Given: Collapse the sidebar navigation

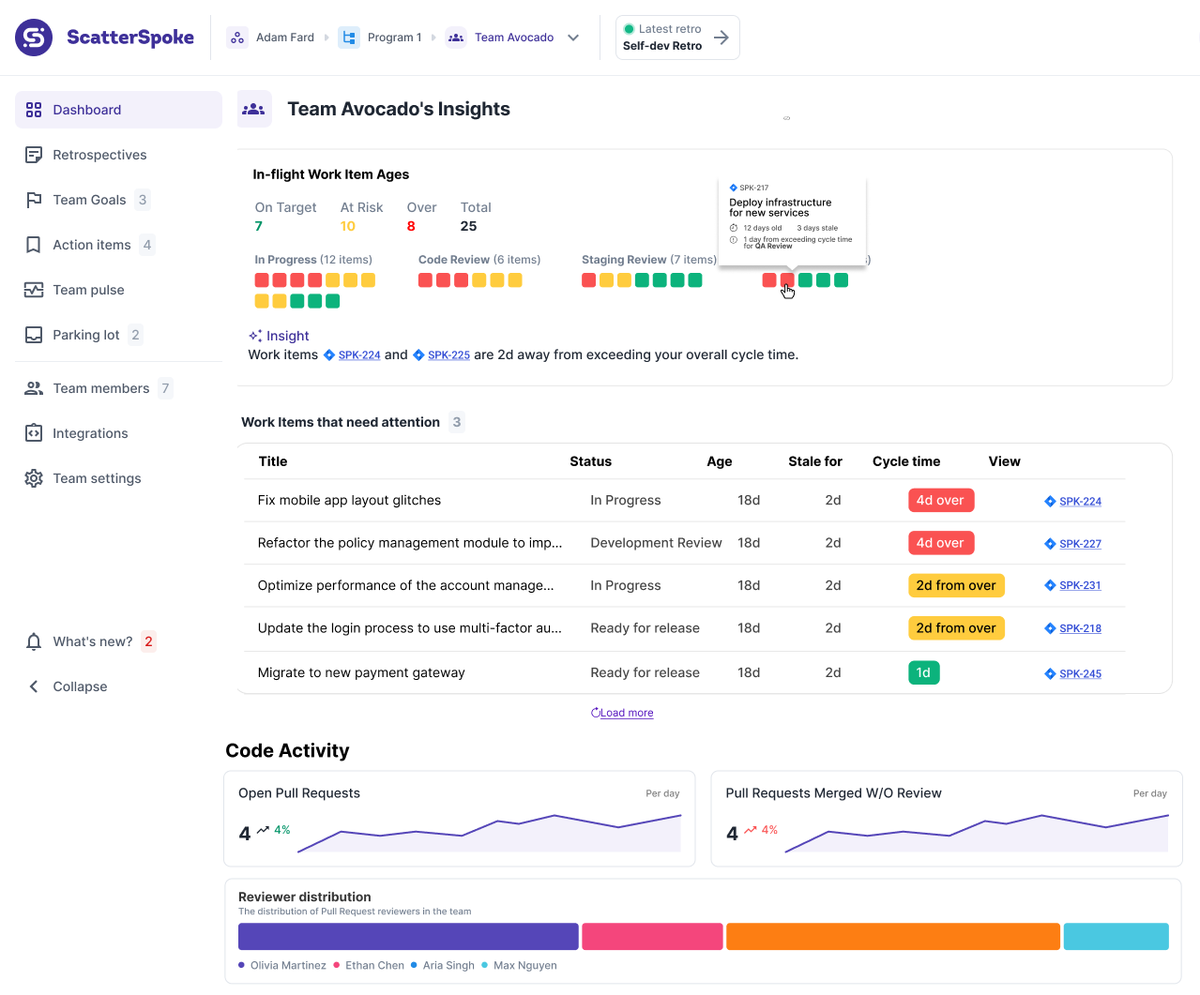Looking at the screenshot, I should point(33,686).
